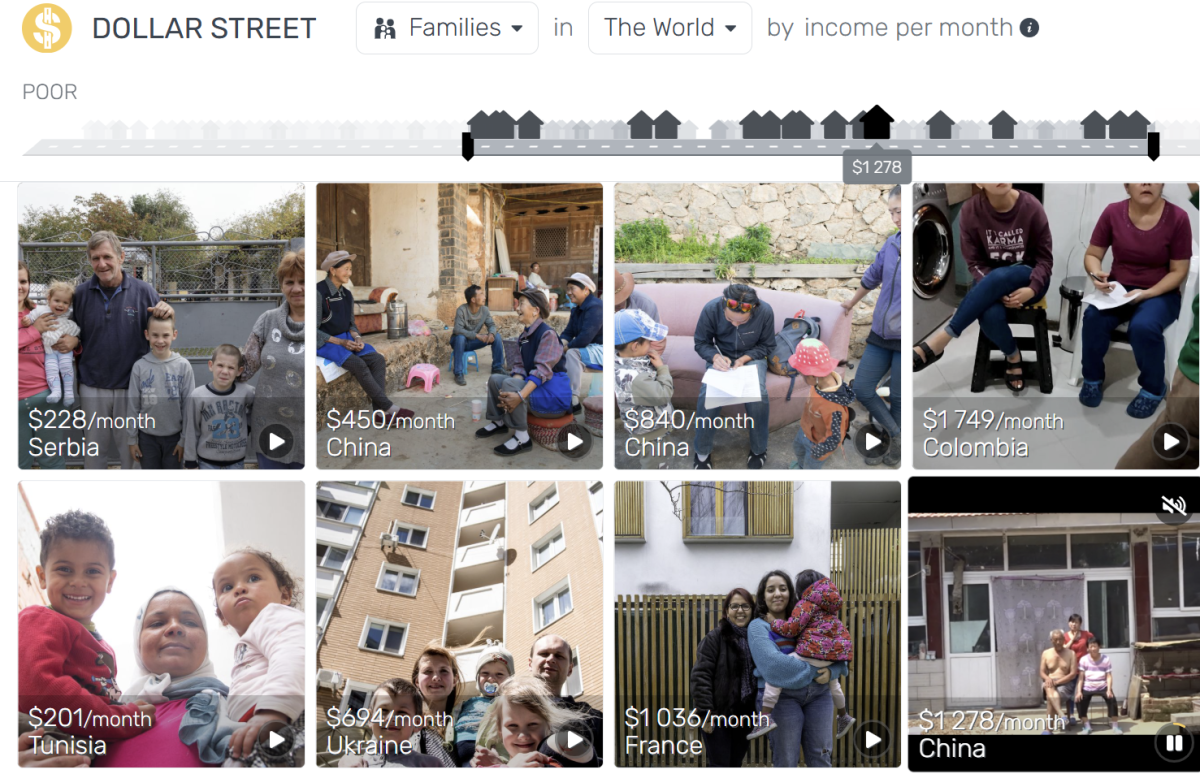Image resolution: width=1200 pixels, height=774 pixels.
Task: Play the Colombia $1 749/month video
Action: (1170, 440)
